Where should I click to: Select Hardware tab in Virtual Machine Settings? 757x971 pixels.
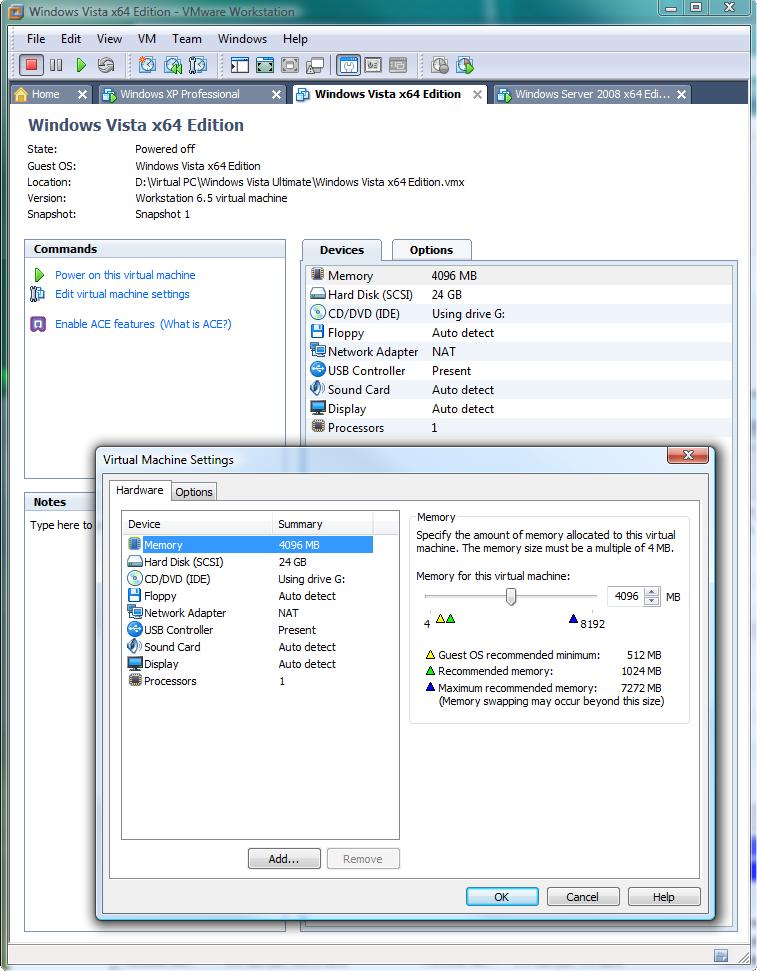(139, 490)
